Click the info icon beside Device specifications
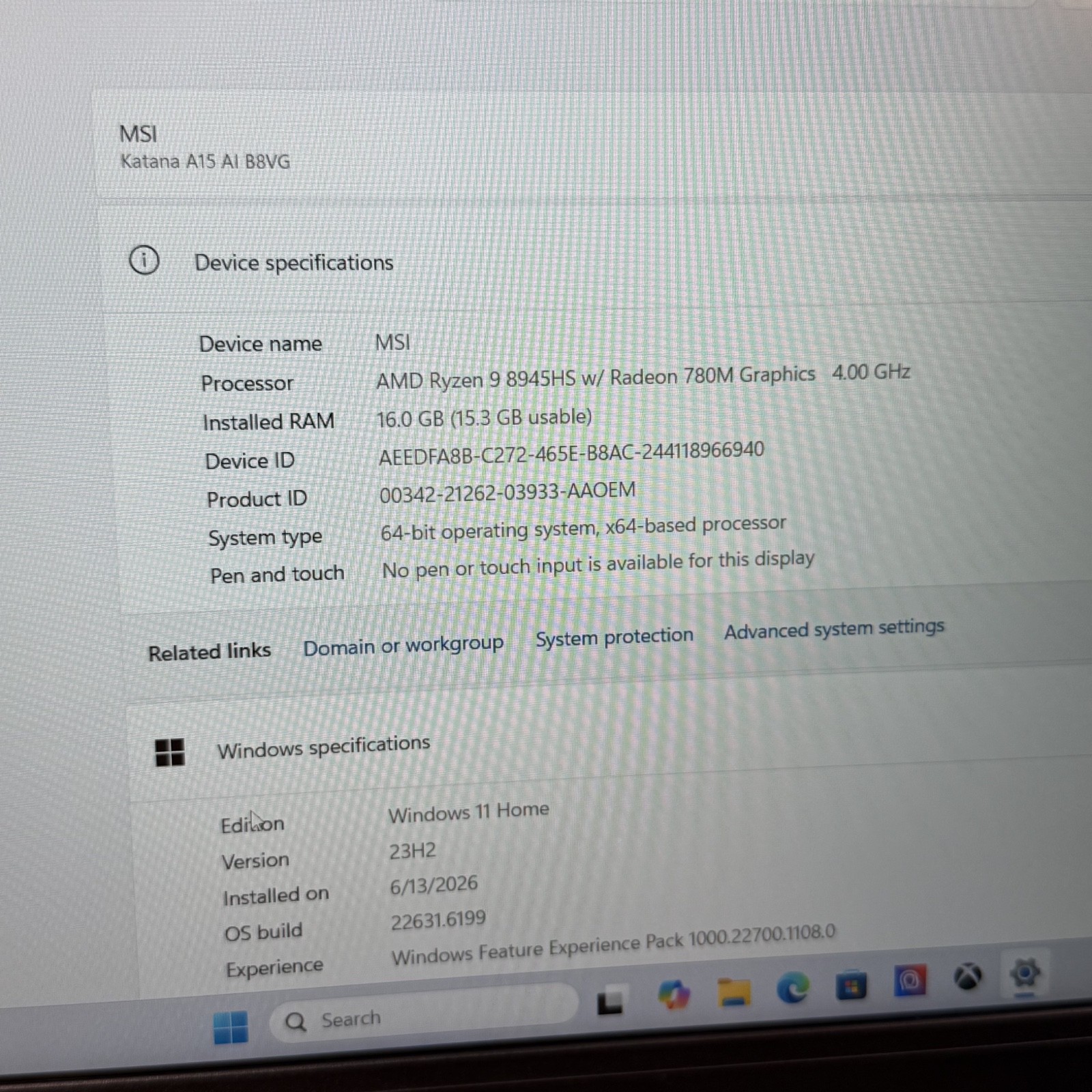The image size is (1092, 1092). 144,261
